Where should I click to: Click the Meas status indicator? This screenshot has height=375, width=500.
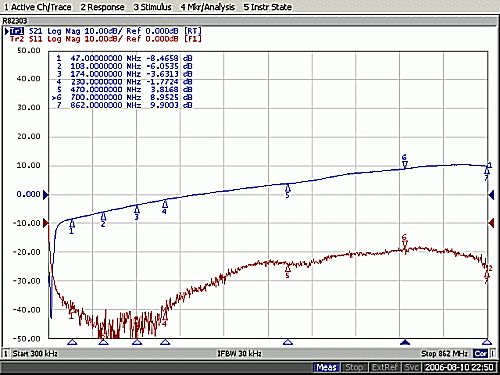(327, 367)
